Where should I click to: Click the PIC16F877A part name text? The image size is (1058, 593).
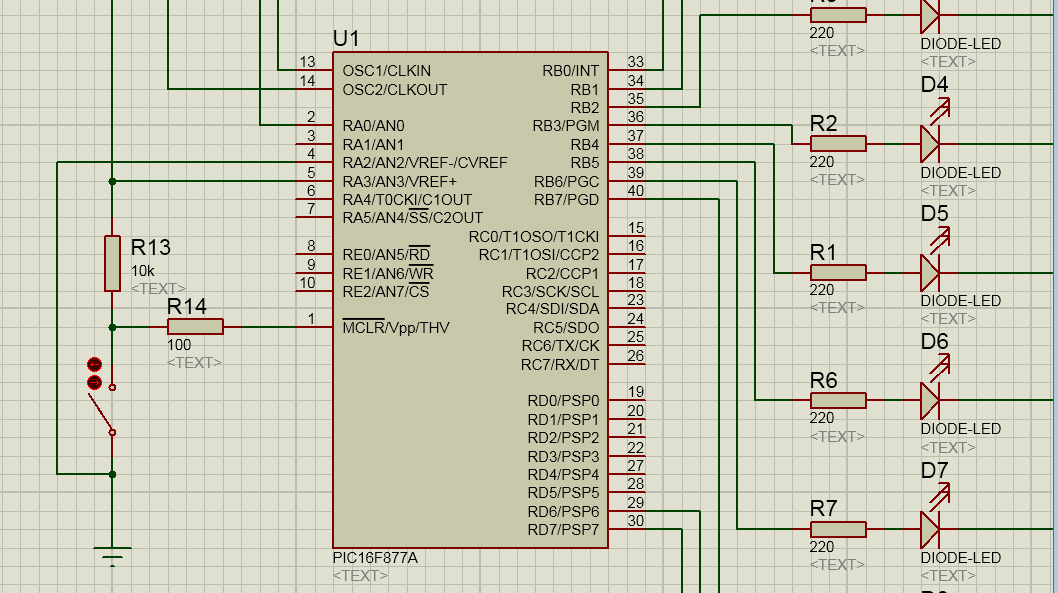pos(375,558)
